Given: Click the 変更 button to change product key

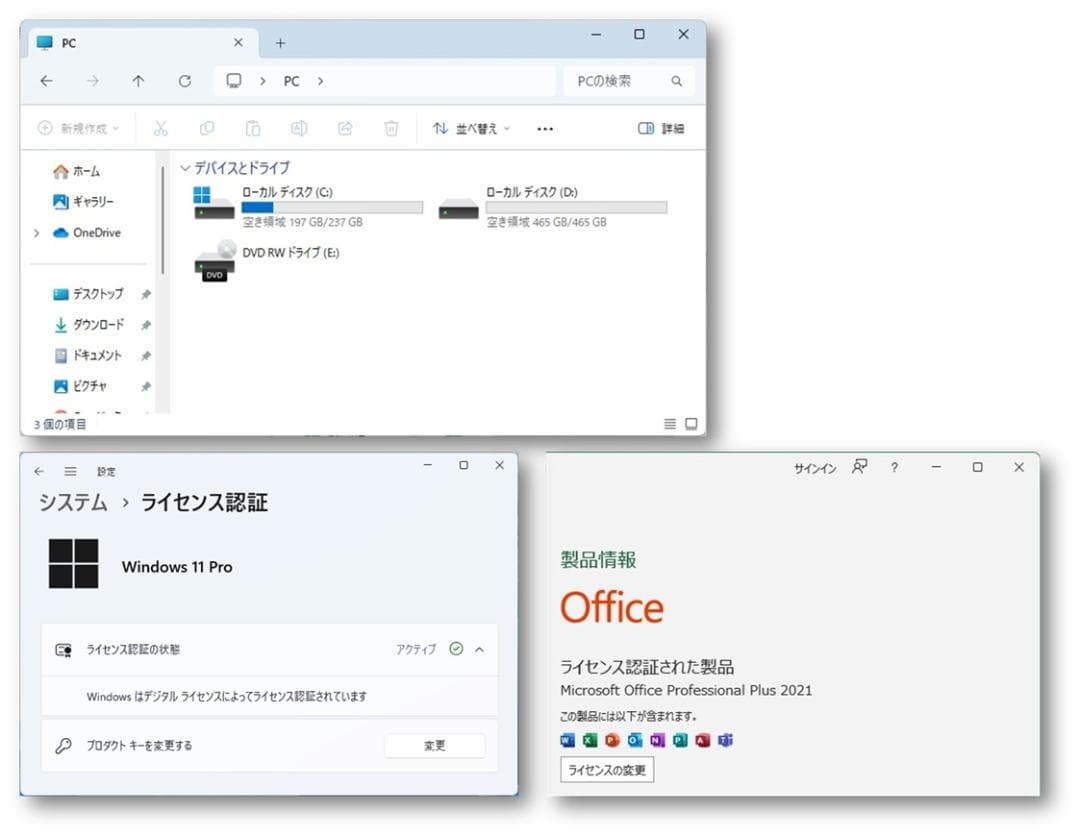Looking at the screenshot, I should (434, 745).
